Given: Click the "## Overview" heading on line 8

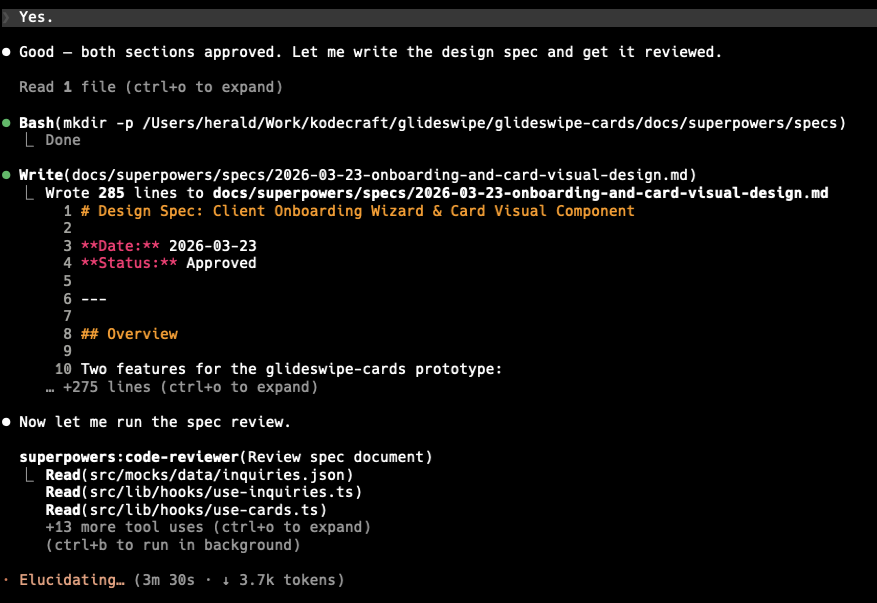Looking at the screenshot, I should pos(128,334).
